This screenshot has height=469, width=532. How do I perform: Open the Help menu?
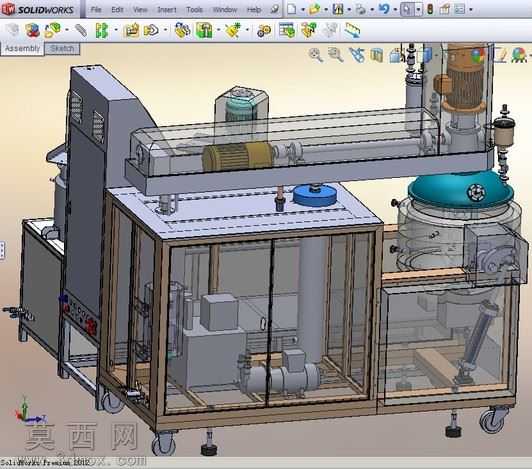pyautogui.click(x=254, y=10)
